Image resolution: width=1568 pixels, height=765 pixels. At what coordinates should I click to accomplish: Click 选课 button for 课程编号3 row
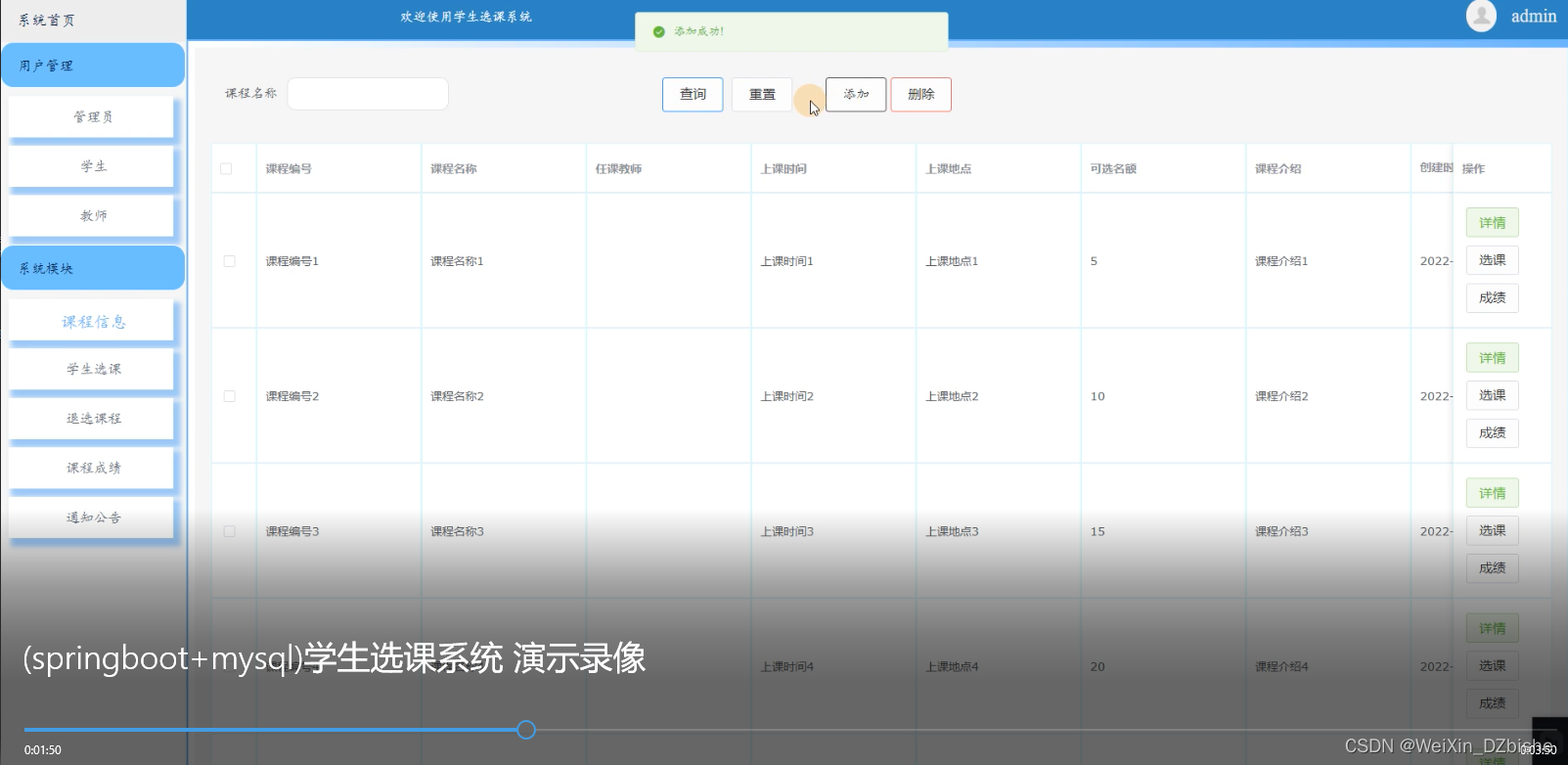1492,530
